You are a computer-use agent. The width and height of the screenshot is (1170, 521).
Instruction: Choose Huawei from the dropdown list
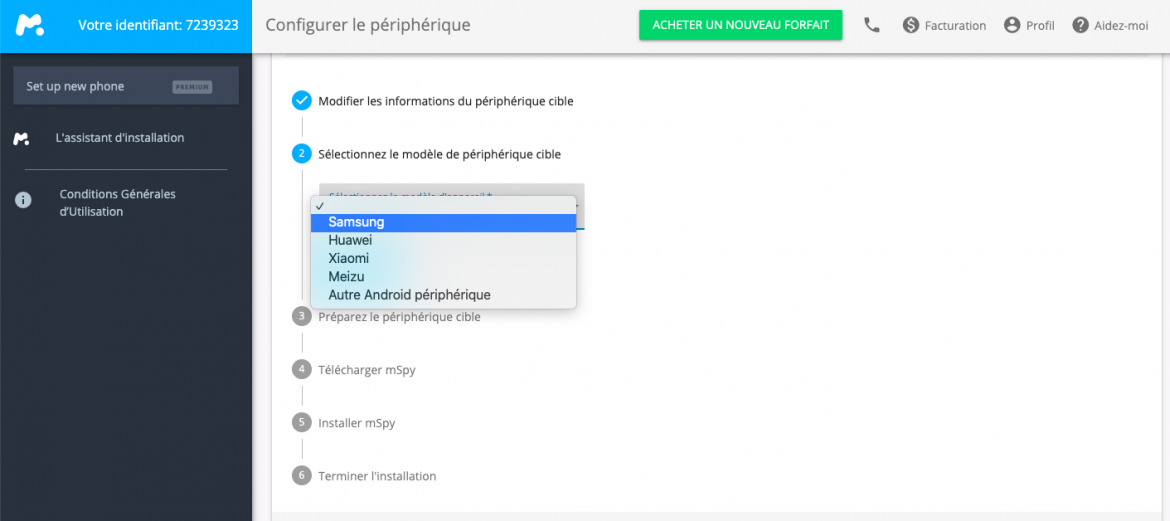[444, 240]
